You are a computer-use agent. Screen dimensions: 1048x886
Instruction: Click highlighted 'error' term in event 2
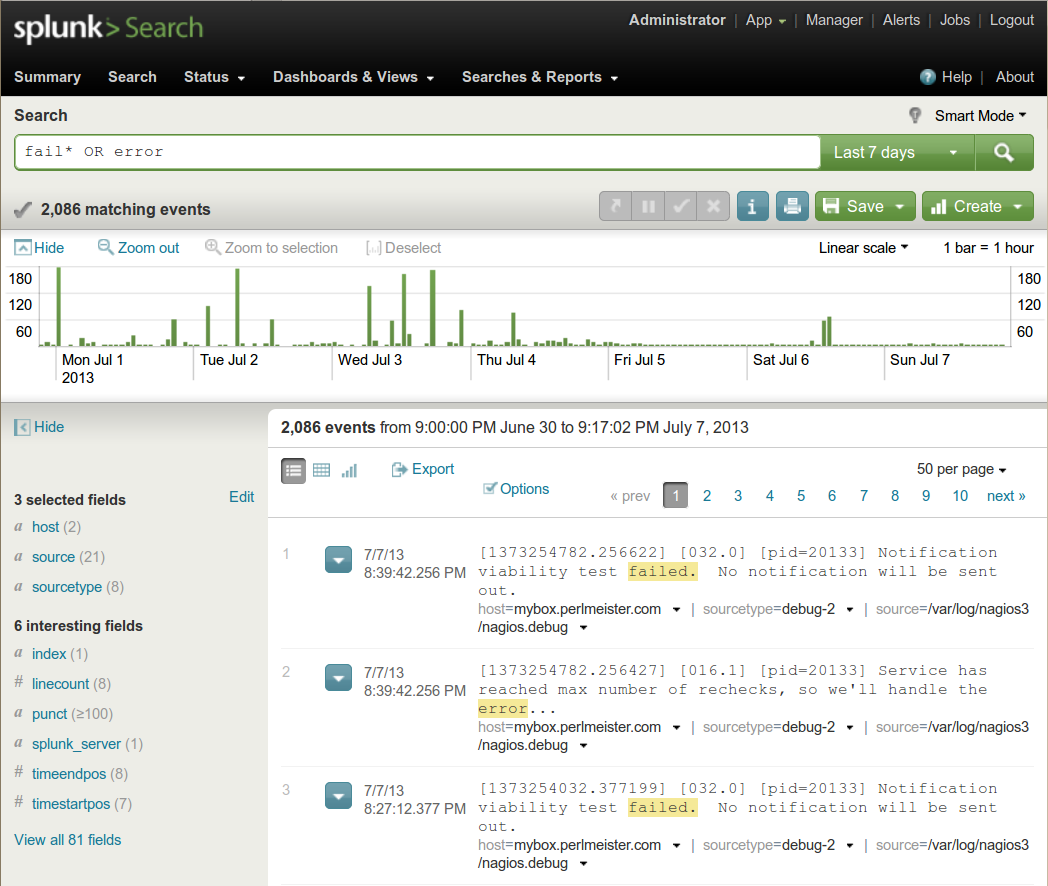click(x=503, y=708)
